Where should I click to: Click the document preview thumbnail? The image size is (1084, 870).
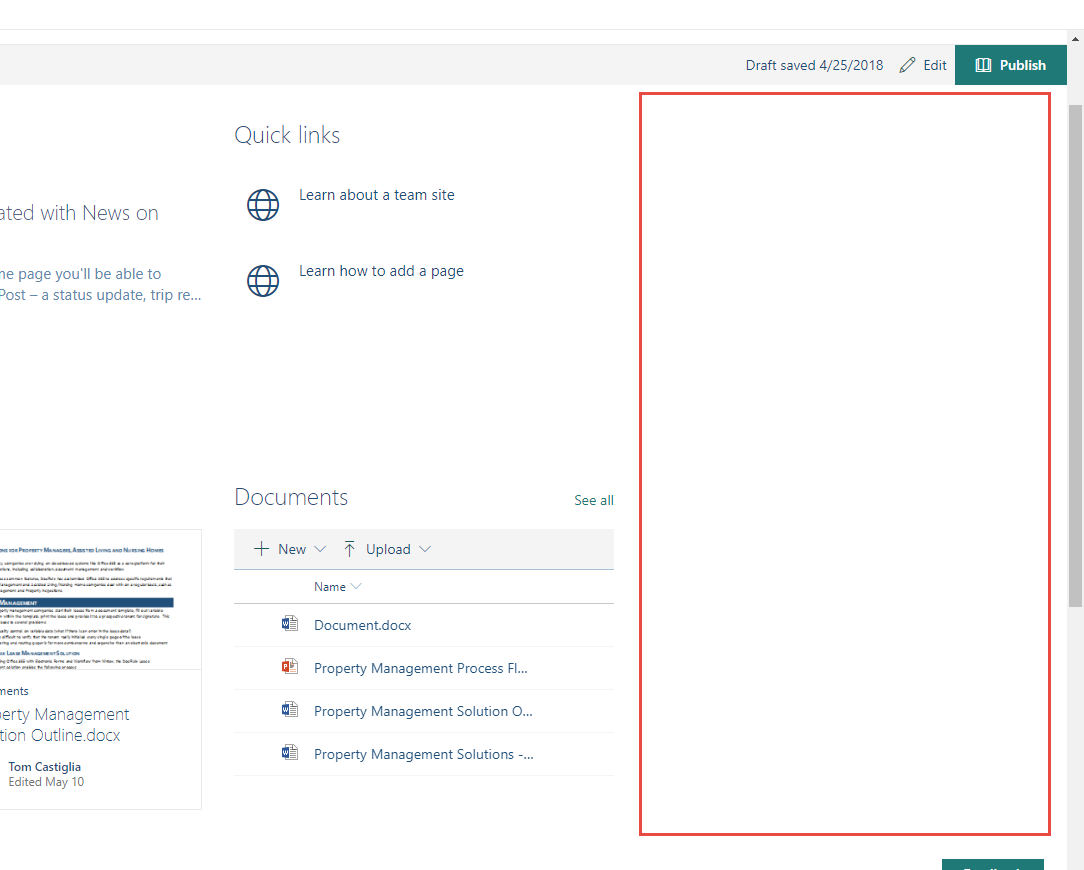pyautogui.click(x=100, y=598)
